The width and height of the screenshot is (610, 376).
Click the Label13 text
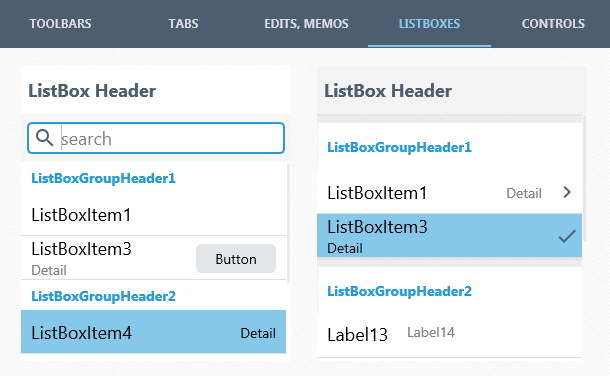coord(357,334)
